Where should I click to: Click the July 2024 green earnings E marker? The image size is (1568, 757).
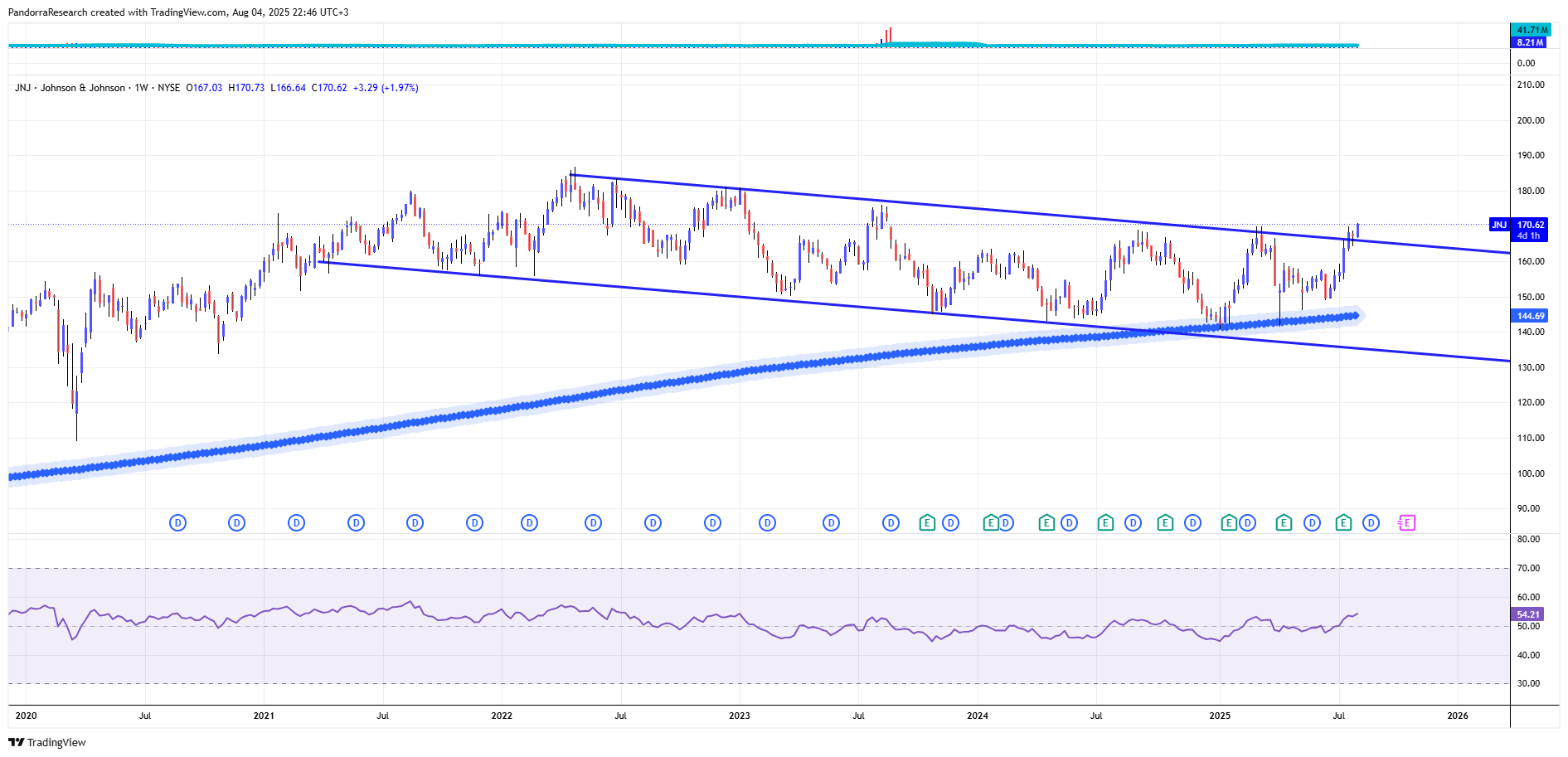click(1105, 523)
